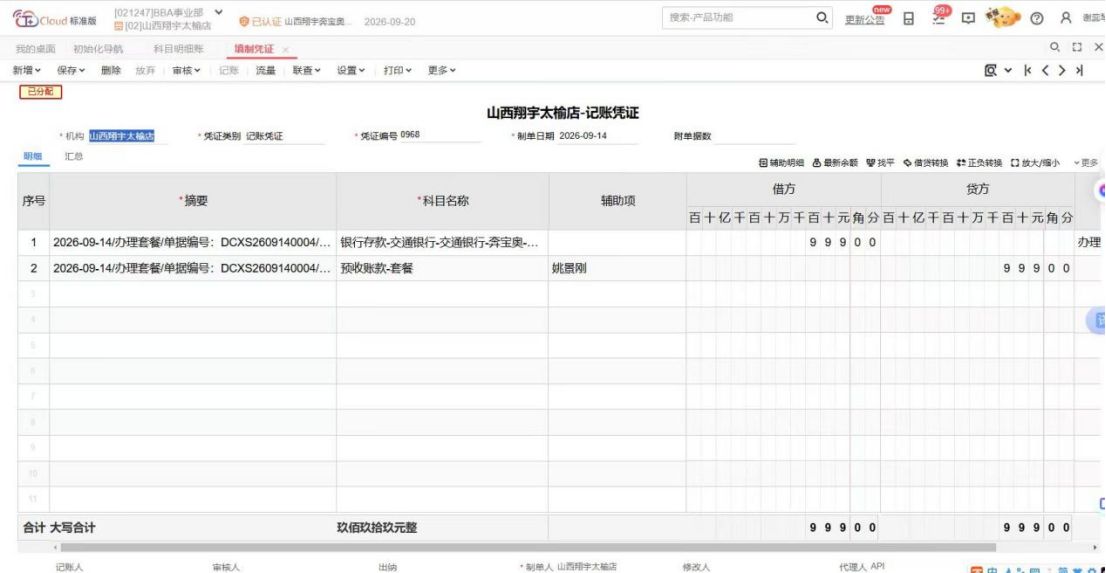Open the help question mark icon
Viewport: 1106px width, 573px height.
pyautogui.click(x=1037, y=19)
